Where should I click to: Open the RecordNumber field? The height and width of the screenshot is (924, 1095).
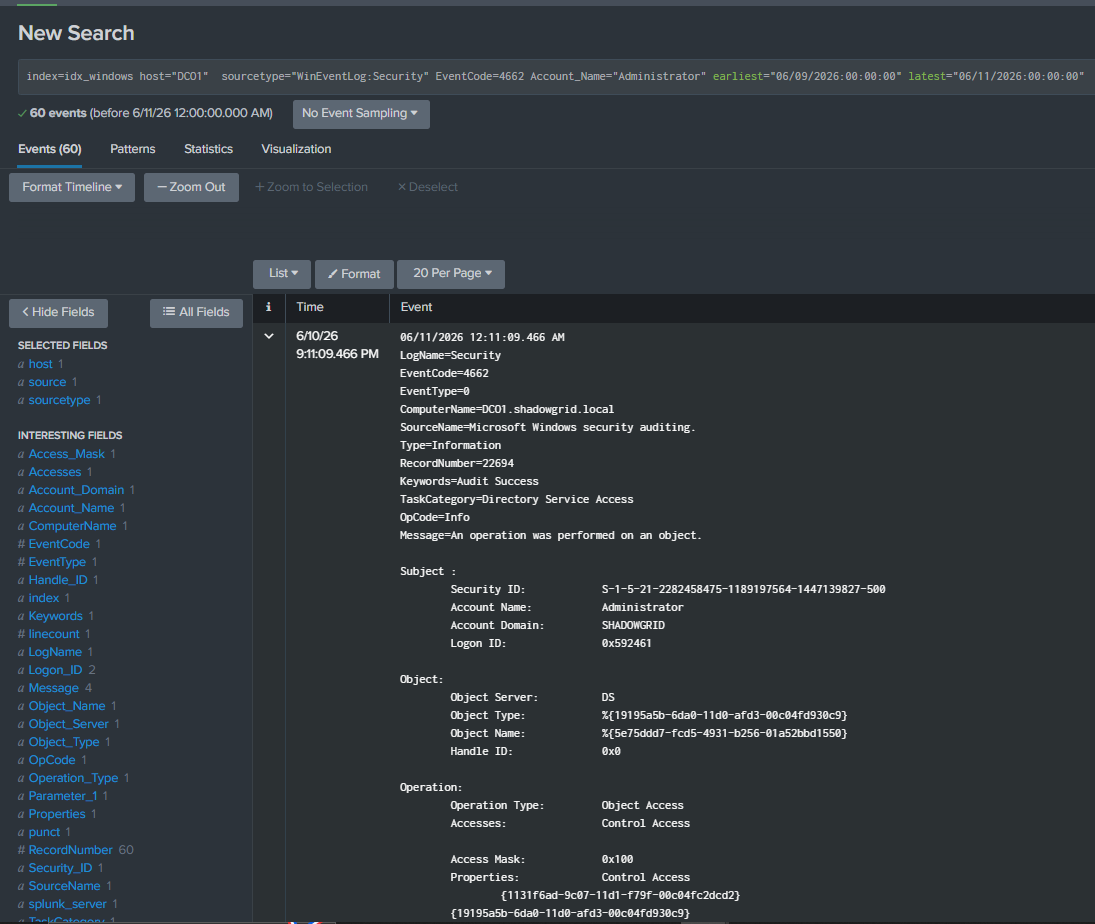71,851
